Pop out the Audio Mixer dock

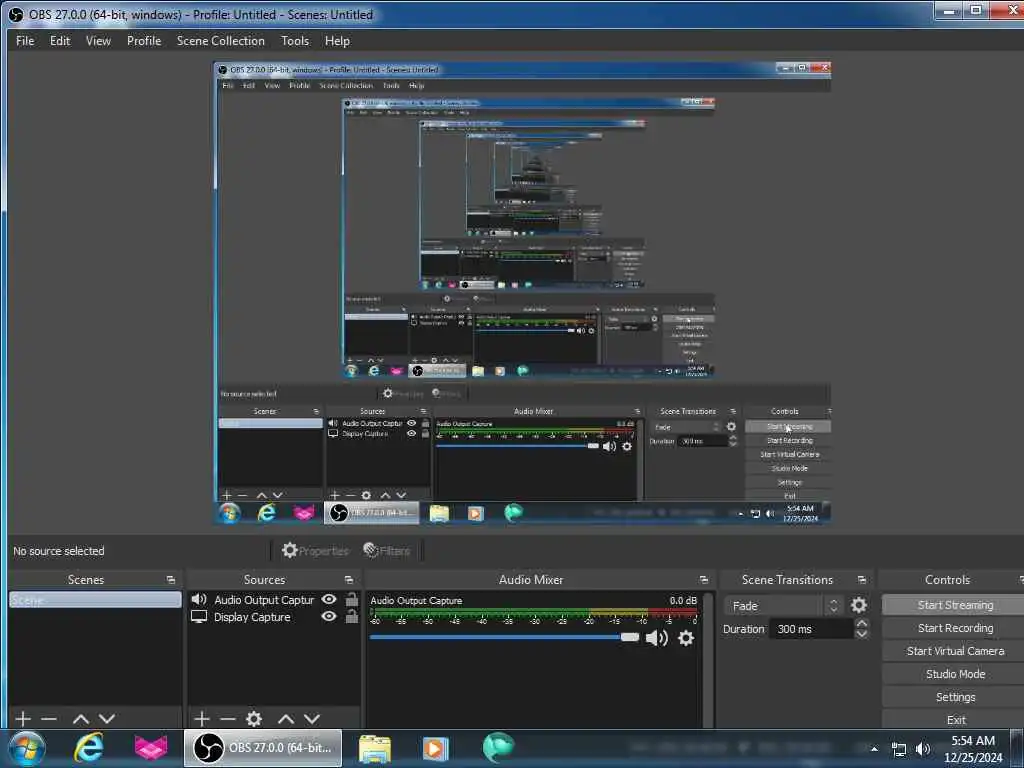(x=703, y=579)
